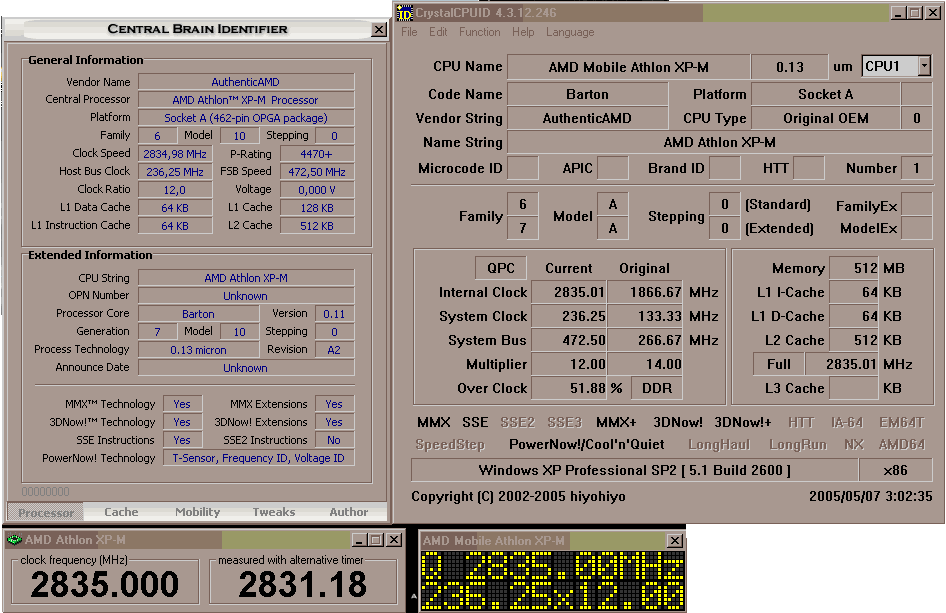
Task: Close the yellow LED clock display window
Action: (674, 541)
